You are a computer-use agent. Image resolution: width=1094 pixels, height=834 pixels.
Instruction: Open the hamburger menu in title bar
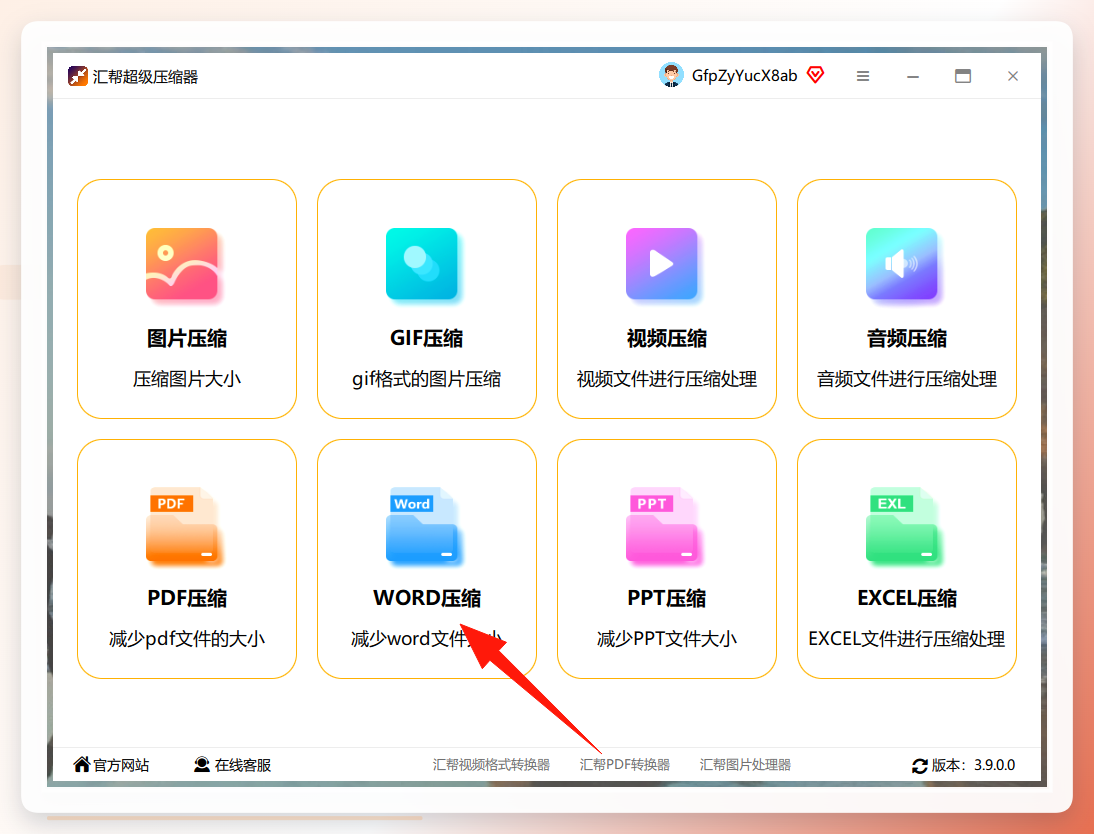863,76
